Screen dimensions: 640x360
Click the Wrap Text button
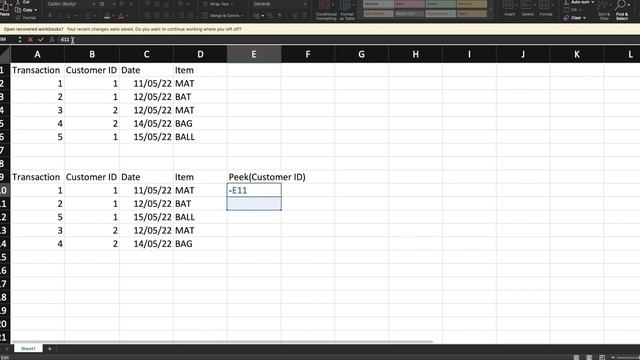click(x=218, y=4)
